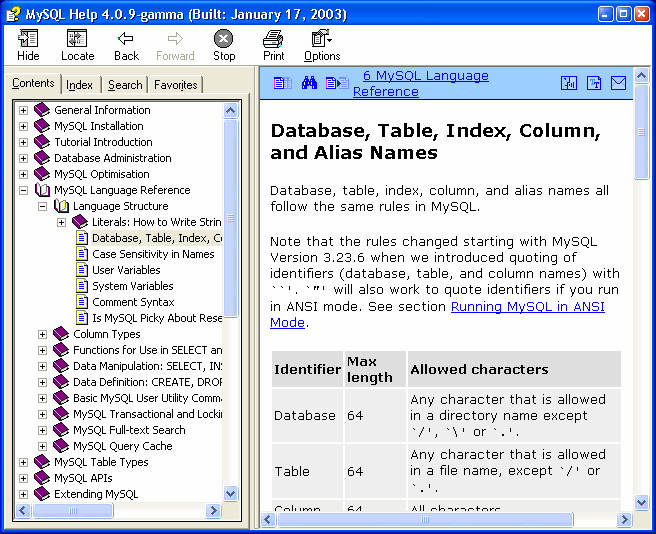Switch to the Contents tab

[33, 83]
